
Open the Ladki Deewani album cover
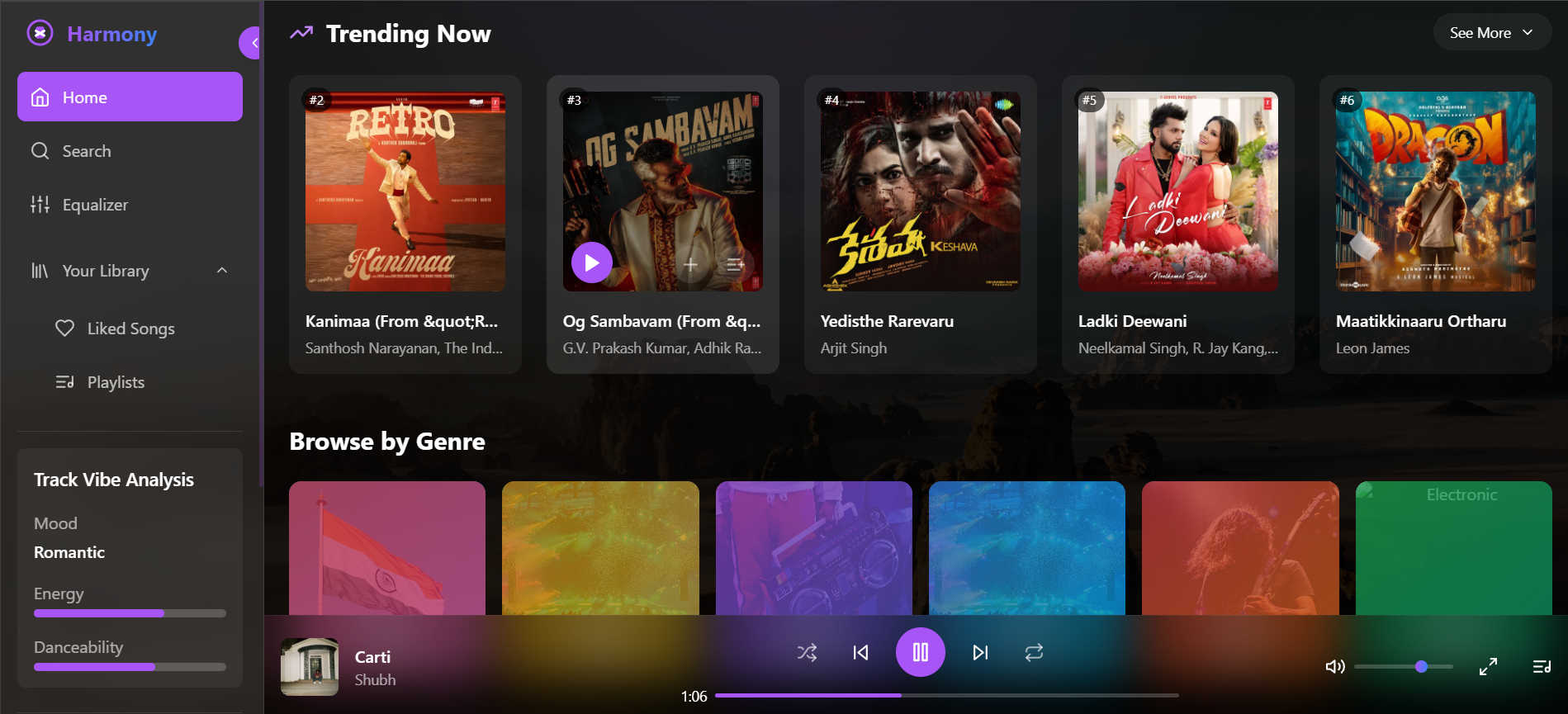click(x=1178, y=192)
